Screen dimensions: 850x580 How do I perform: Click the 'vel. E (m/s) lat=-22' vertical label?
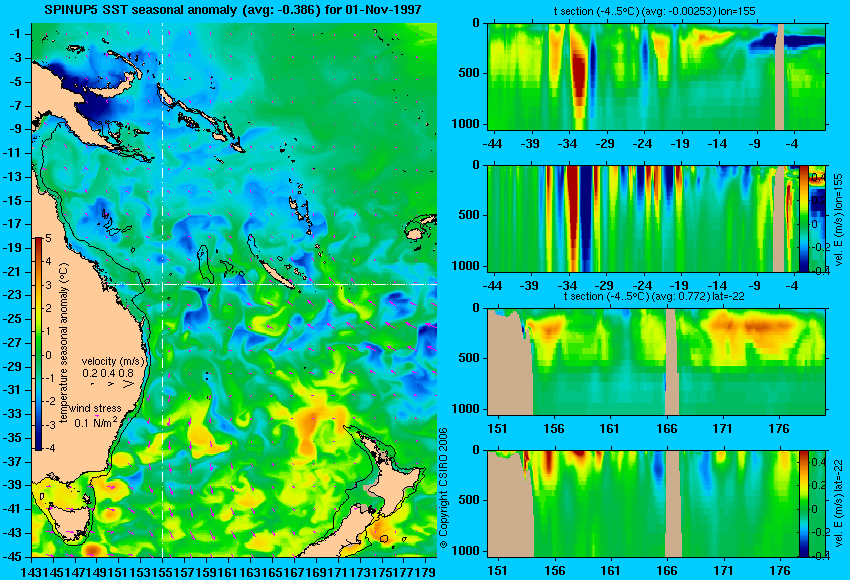click(838, 507)
